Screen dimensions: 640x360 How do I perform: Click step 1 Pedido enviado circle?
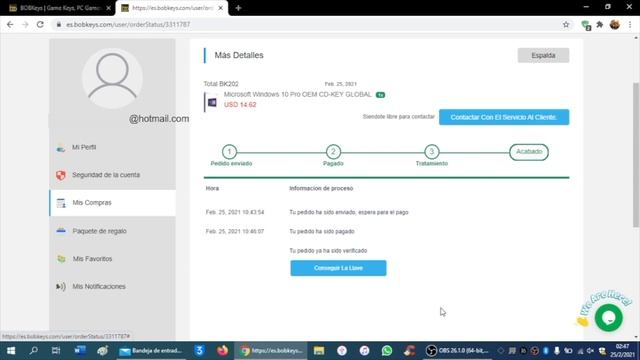(x=229, y=152)
